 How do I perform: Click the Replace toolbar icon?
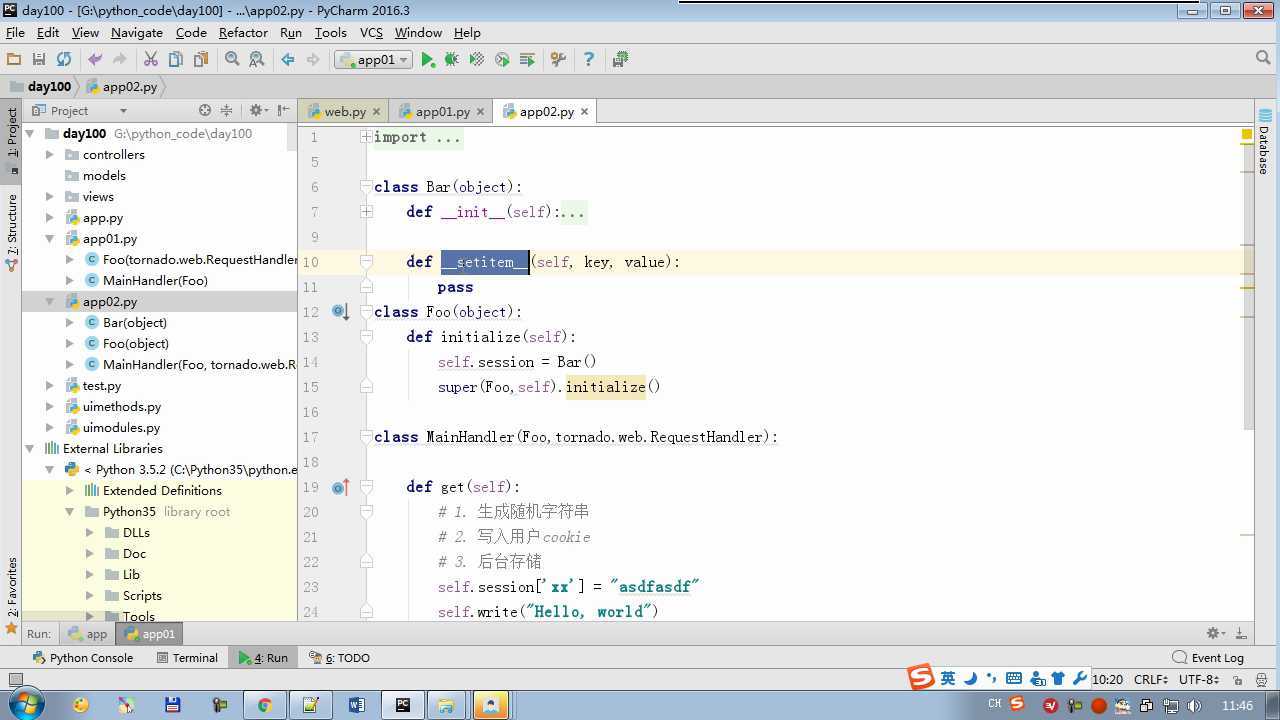point(257,60)
